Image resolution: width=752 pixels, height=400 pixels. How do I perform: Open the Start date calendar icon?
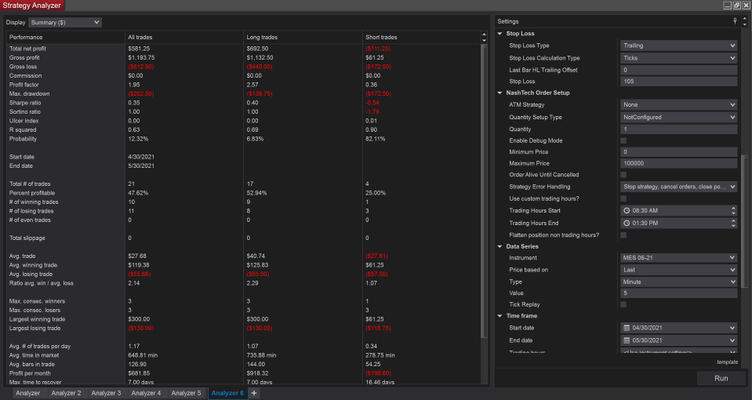pos(626,327)
